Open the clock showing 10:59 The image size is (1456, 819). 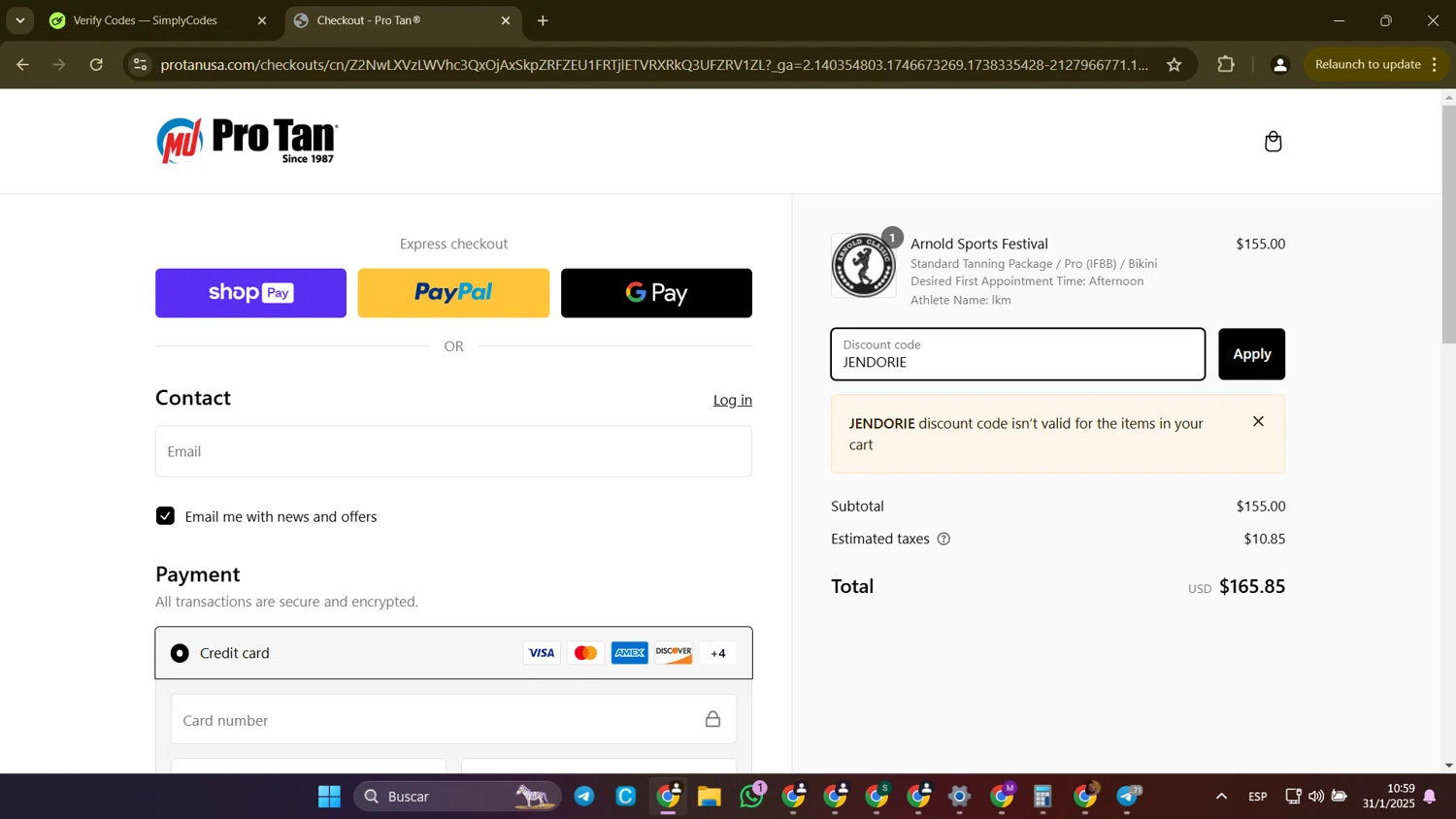(1388, 797)
